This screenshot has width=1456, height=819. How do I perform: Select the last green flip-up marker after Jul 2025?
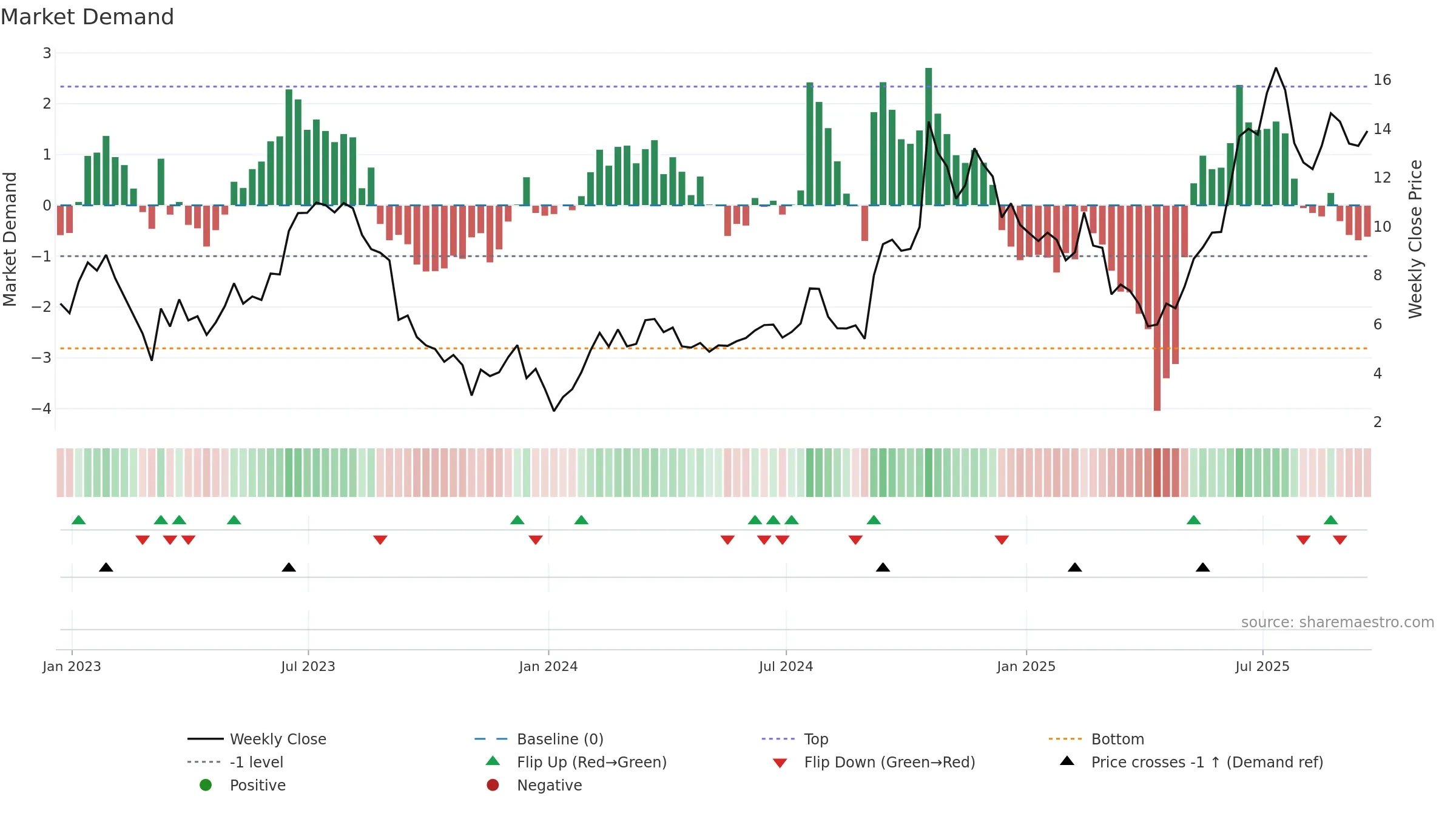click(1331, 520)
